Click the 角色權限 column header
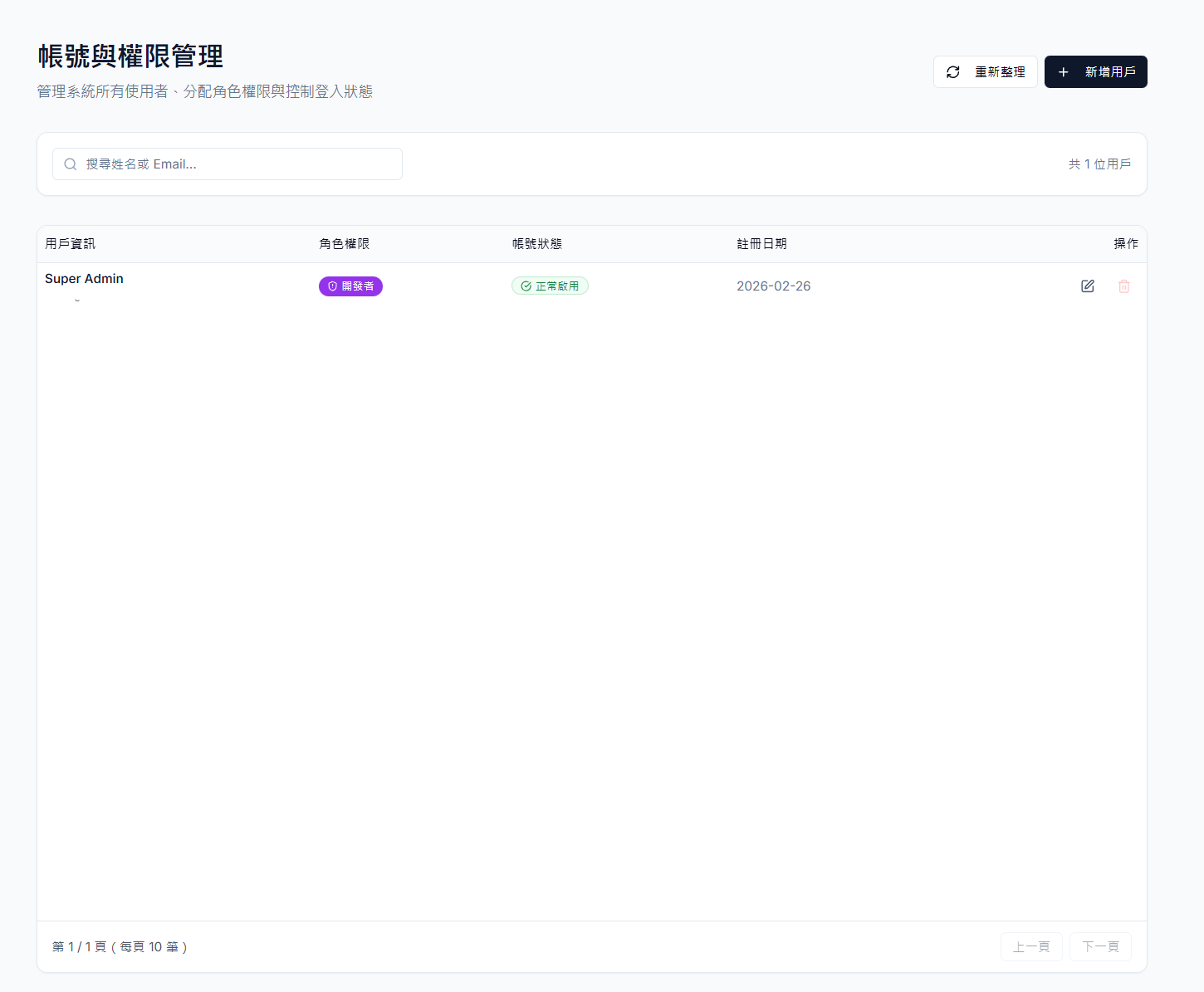The height and width of the screenshot is (992, 1204). [x=344, y=244]
